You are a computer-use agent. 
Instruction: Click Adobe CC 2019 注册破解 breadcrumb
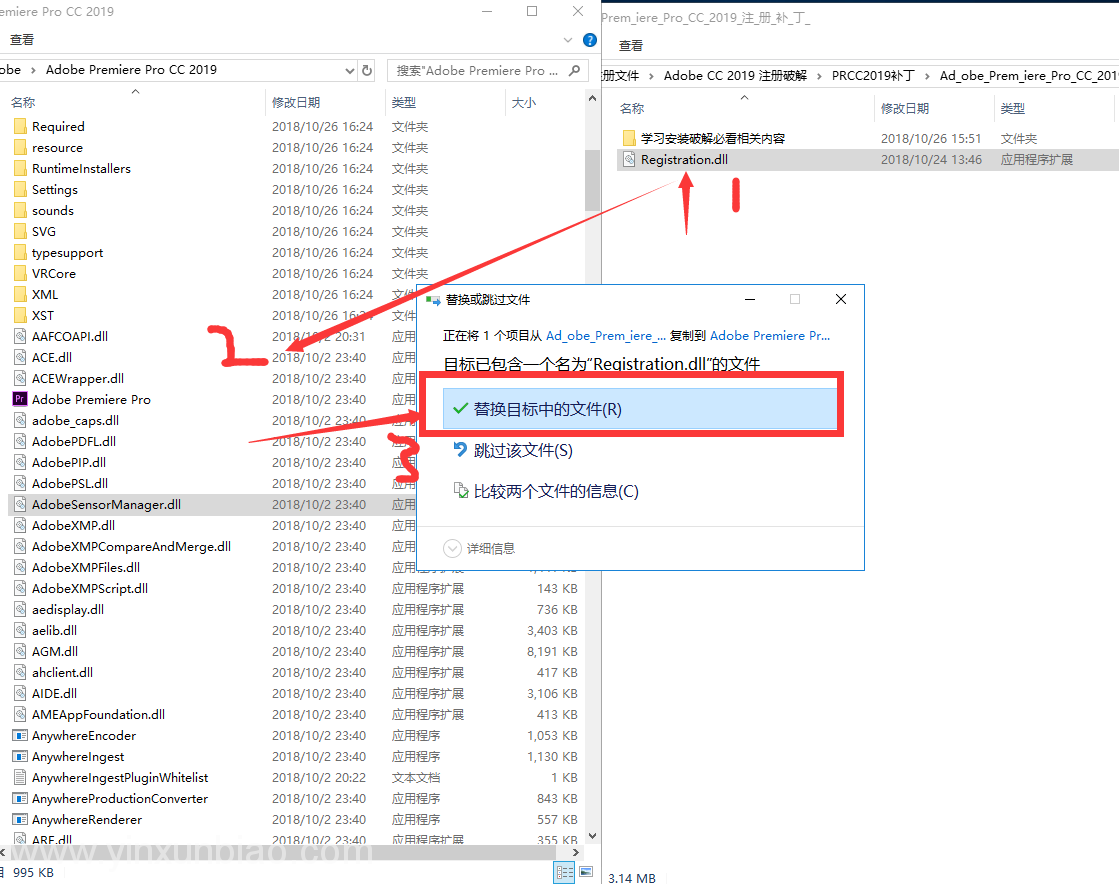coord(735,76)
